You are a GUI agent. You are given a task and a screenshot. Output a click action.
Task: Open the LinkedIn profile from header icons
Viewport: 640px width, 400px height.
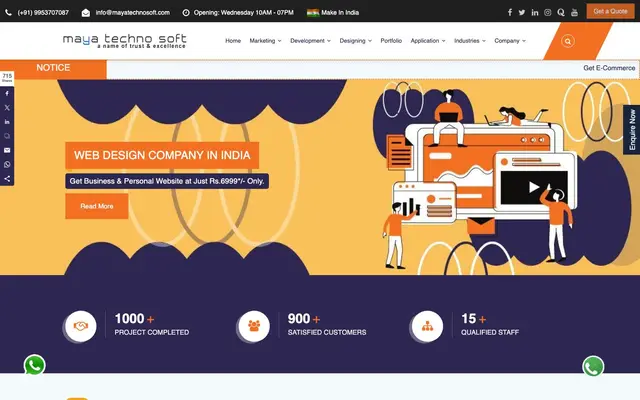(x=535, y=12)
